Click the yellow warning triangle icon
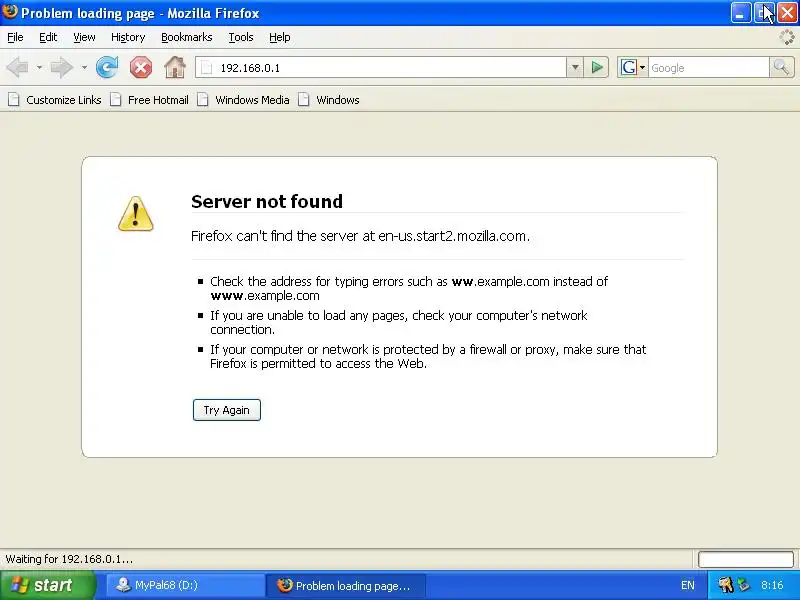The image size is (800, 600). (135, 213)
